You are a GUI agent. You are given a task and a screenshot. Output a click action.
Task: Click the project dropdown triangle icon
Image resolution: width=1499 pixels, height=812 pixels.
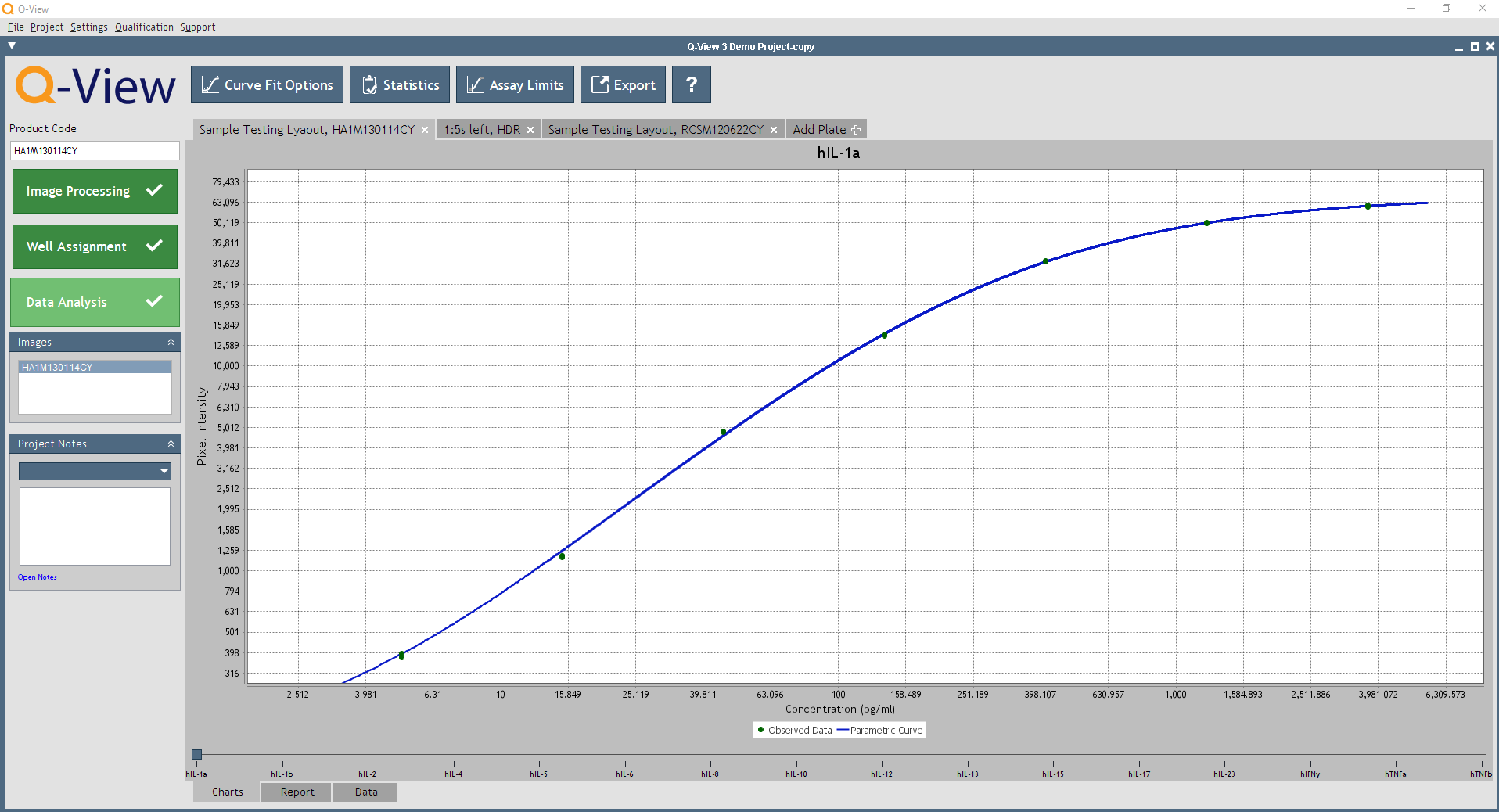pos(12,45)
